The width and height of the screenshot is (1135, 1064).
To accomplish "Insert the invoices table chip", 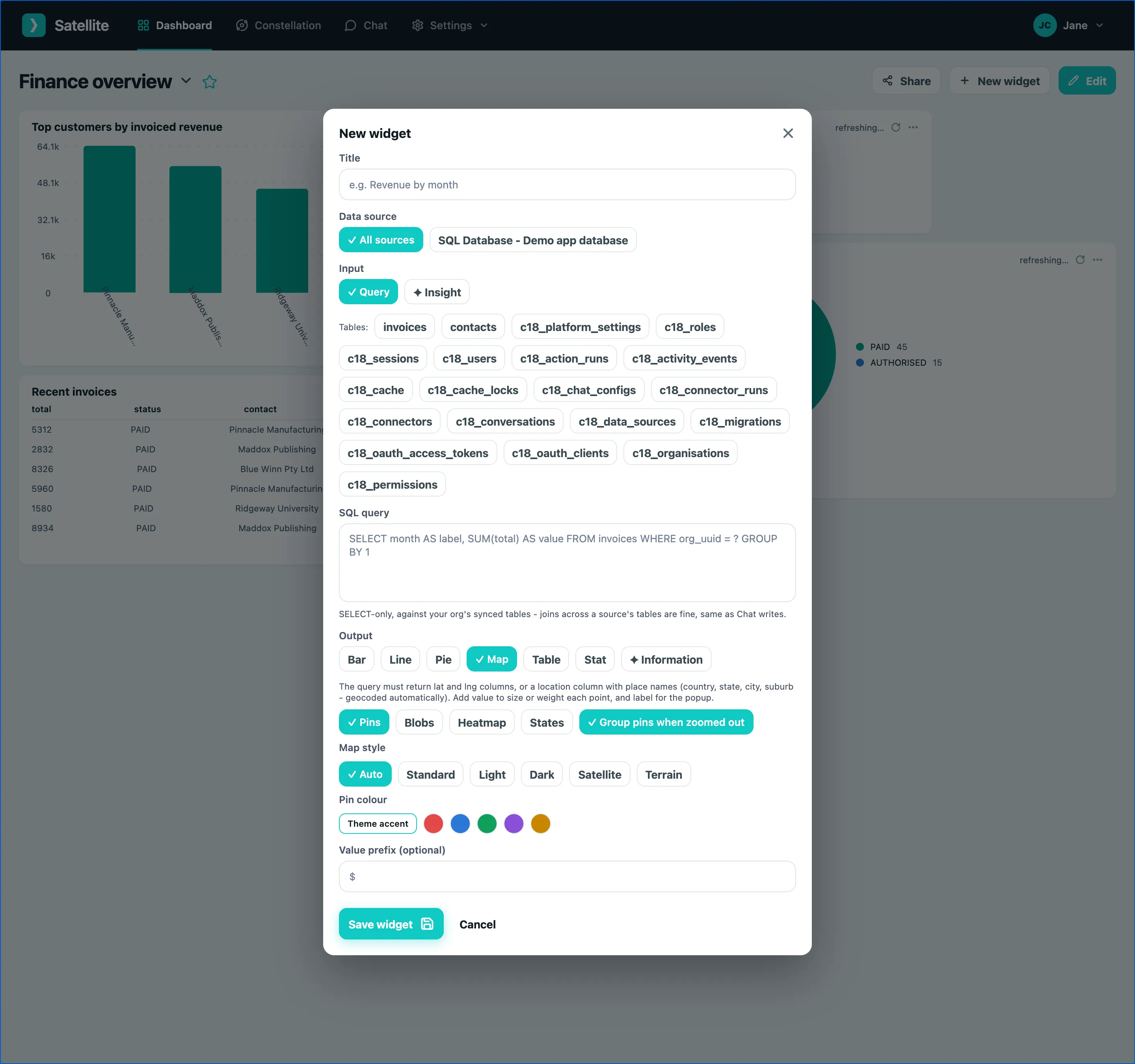I will click(x=404, y=327).
